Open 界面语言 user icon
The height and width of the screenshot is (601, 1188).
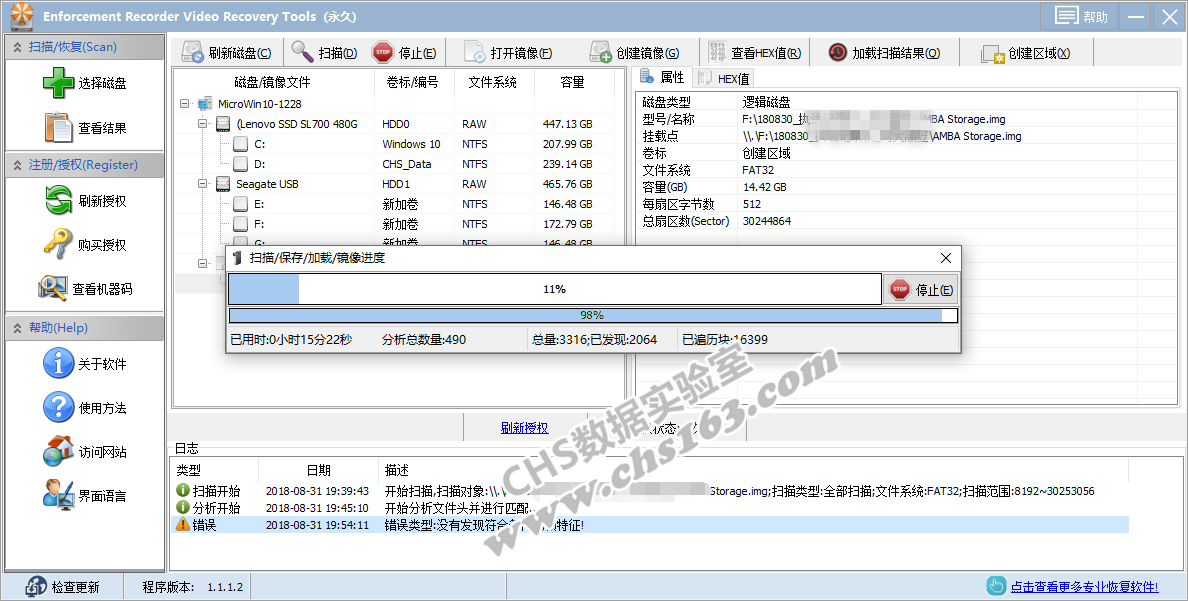tap(58, 495)
